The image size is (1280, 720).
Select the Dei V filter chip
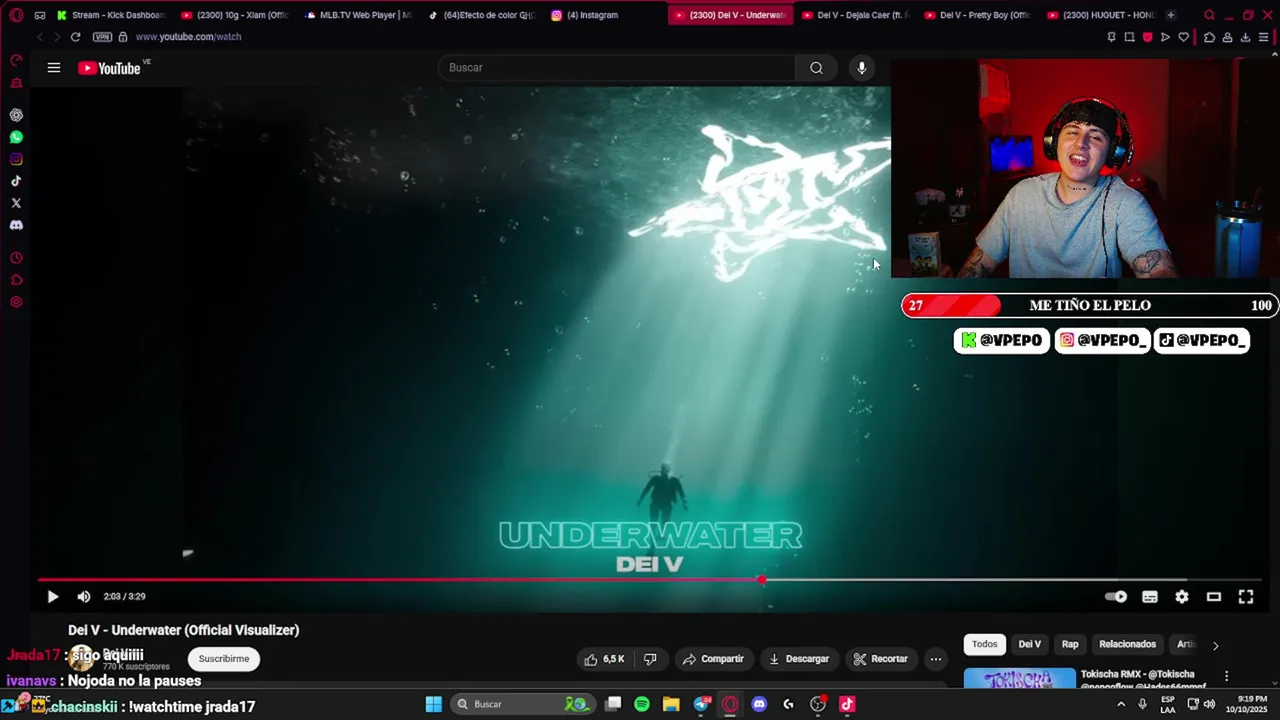1029,645
